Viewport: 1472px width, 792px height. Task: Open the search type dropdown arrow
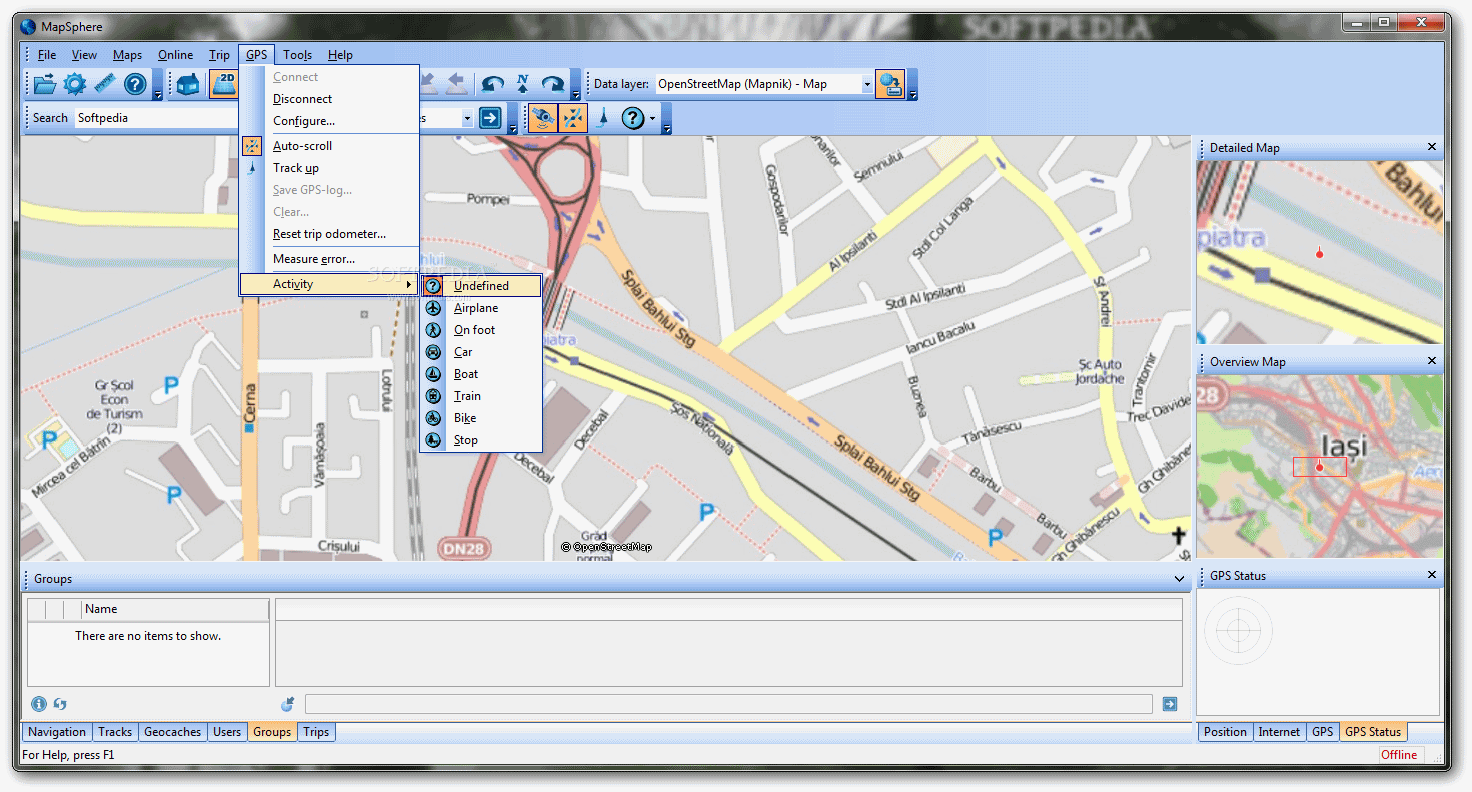(467, 118)
